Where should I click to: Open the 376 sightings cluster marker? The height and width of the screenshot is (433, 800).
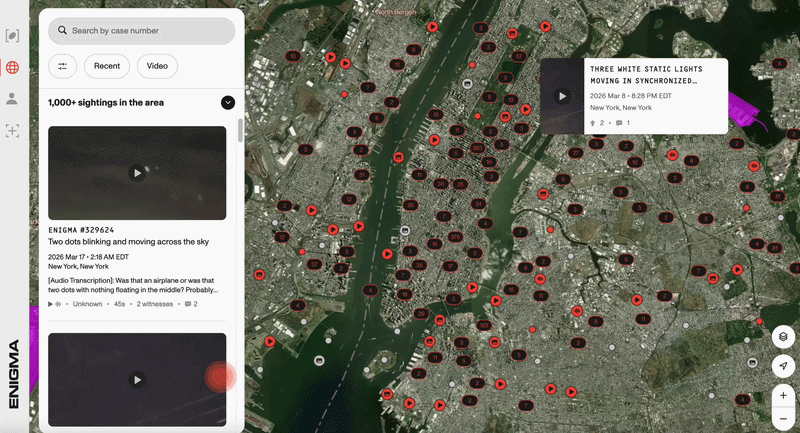click(455, 237)
